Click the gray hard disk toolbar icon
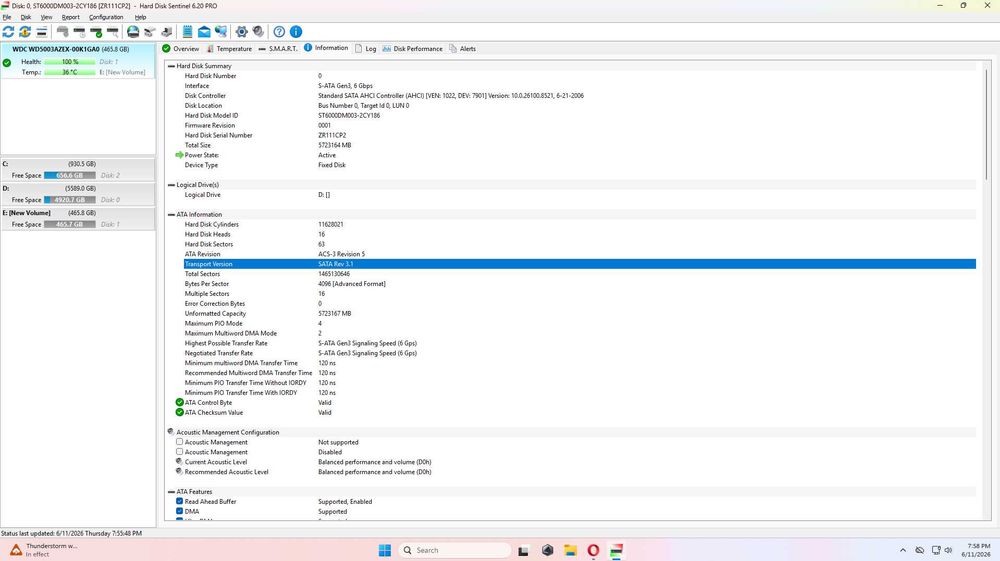 (x=62, y=31)
